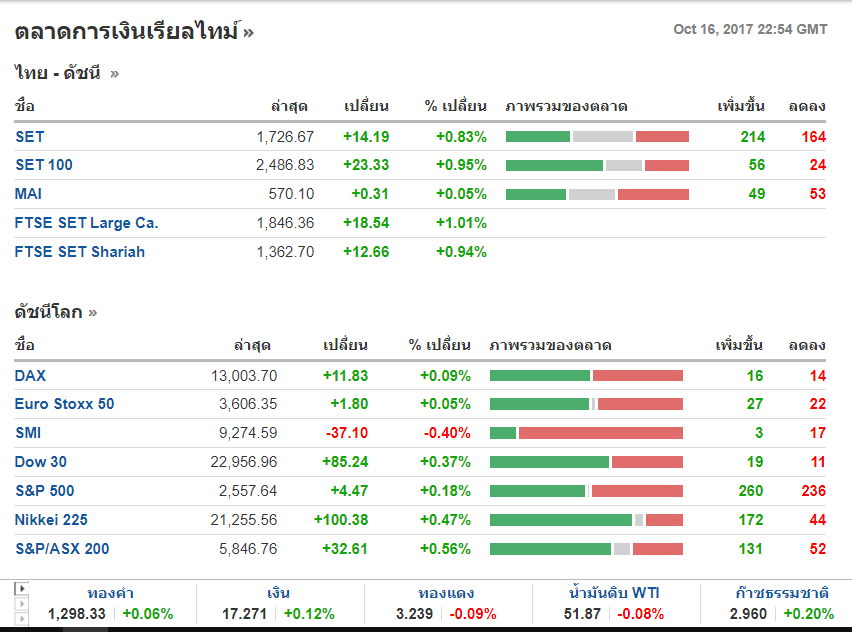Open the DAX index page

click(31, 376)
